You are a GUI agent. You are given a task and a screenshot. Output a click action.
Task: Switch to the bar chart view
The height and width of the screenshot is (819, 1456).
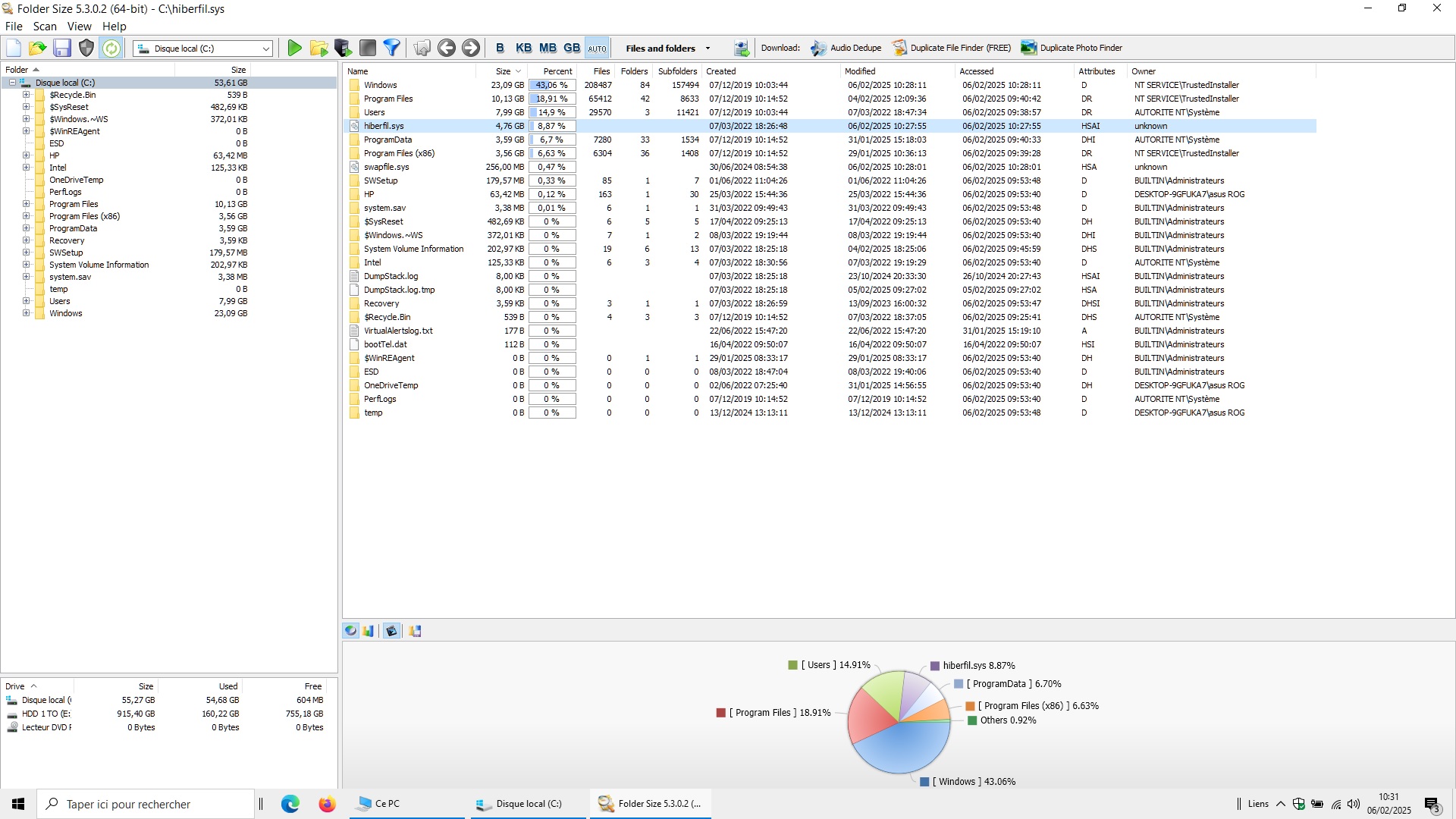click(369, 631)
